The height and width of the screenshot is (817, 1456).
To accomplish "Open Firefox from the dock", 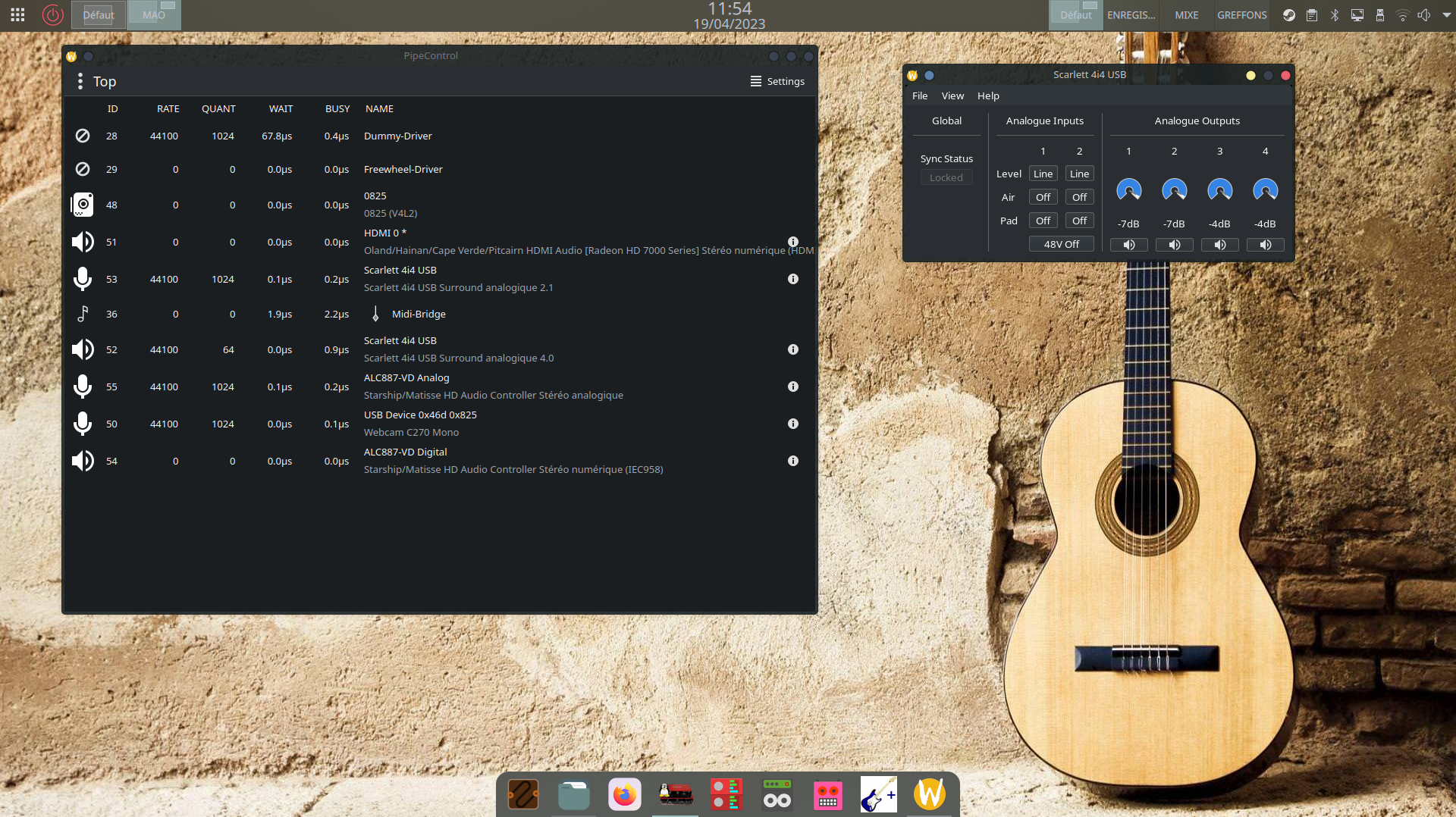I will pos(624,795).
